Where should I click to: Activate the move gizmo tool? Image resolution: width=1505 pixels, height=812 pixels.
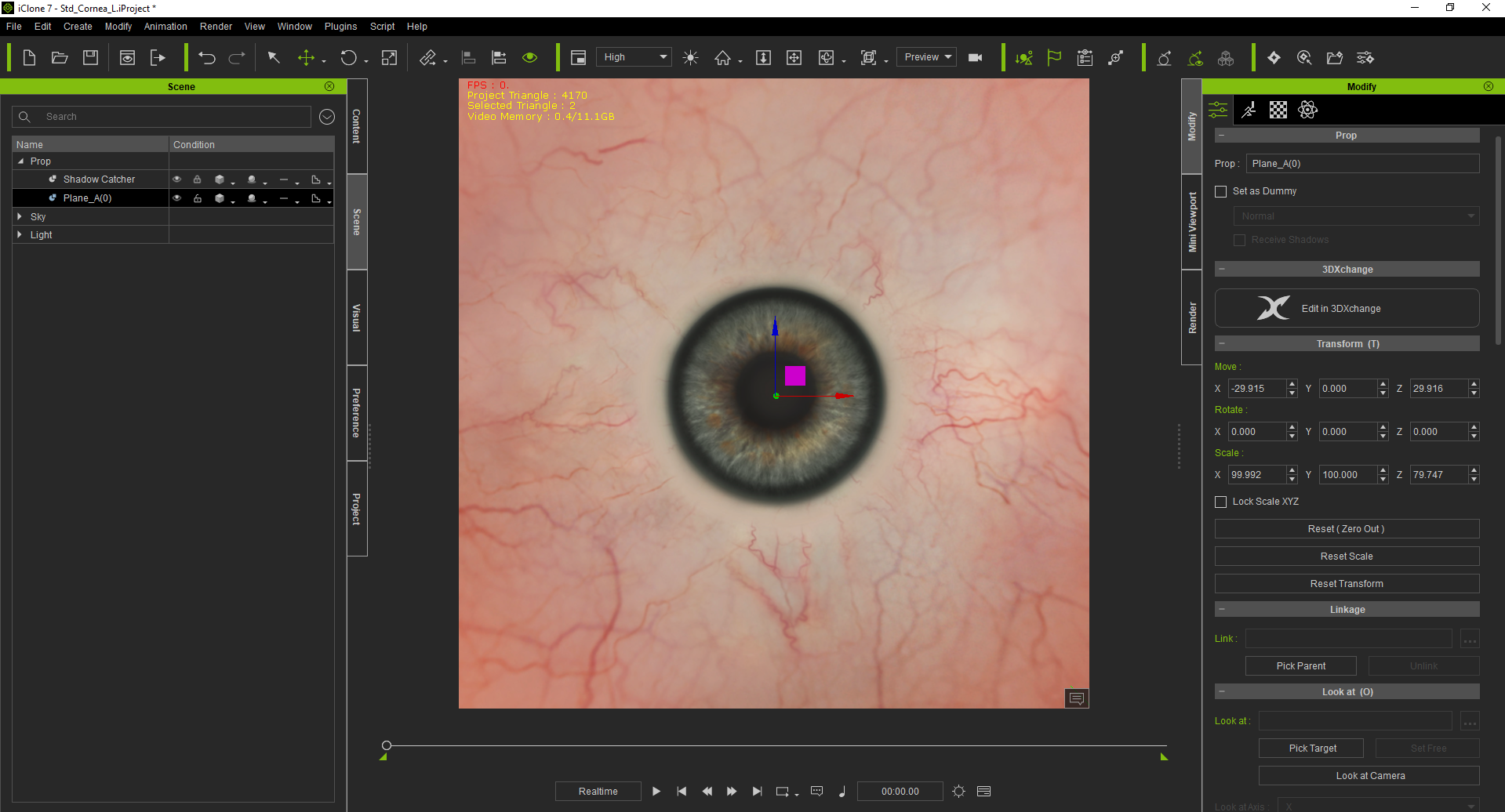click(x=306, y=57)
